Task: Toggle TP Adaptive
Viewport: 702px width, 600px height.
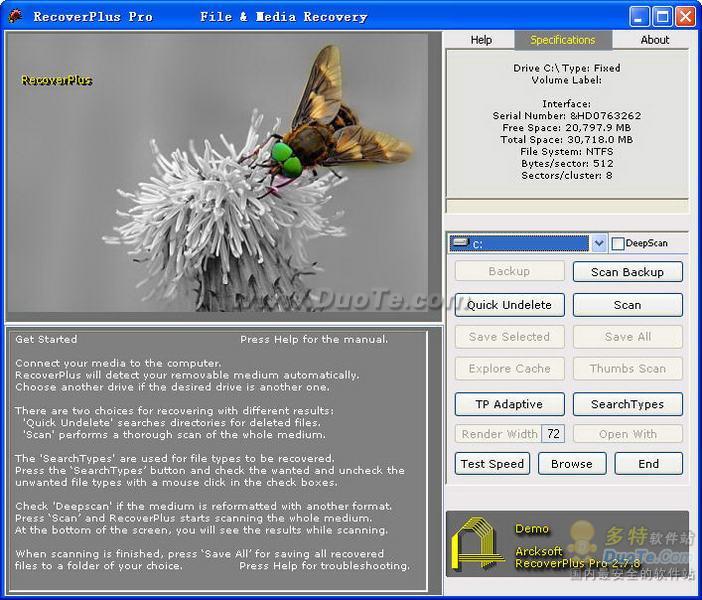Action: pyautogui.click(x=509, y=404)
